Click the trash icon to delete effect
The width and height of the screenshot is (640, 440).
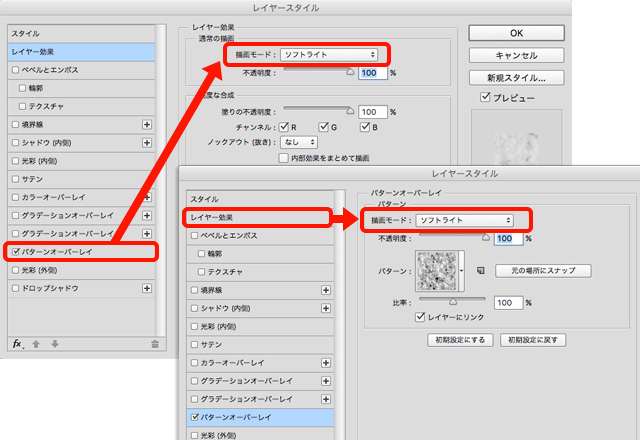click(154, 344)
